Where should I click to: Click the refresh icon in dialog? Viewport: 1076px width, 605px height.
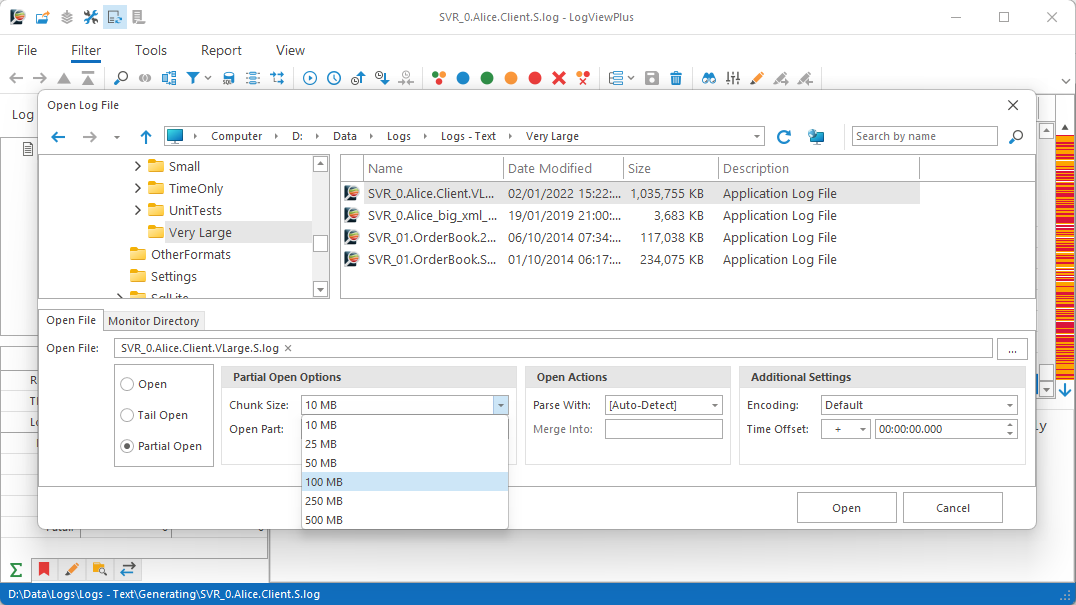click(784, 137)
